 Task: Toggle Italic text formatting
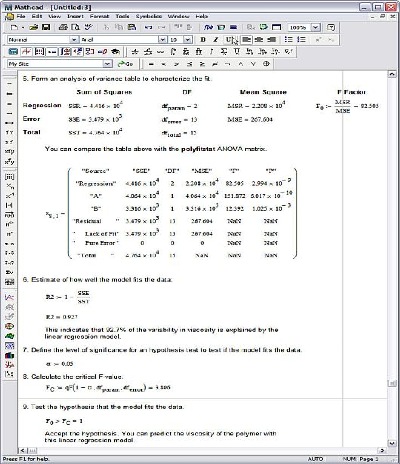tap(216, 40)
